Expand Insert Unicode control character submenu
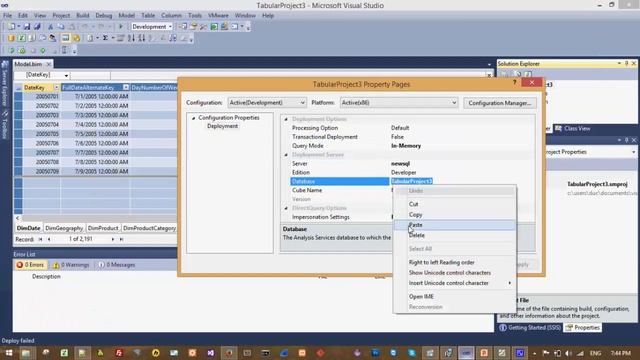Image resolution: width=640 pixels, height=360 pixels. point(454,283)
